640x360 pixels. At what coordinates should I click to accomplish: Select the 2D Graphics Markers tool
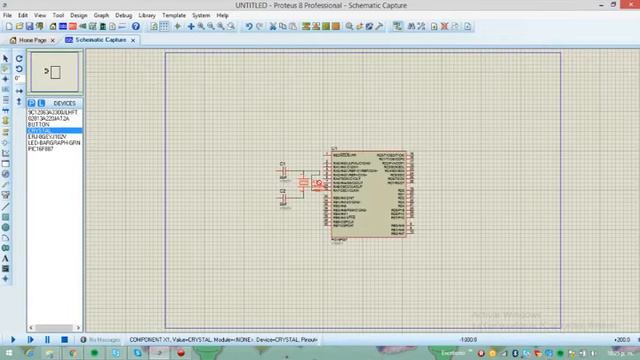pyautogui.click(x=5, y=279)
